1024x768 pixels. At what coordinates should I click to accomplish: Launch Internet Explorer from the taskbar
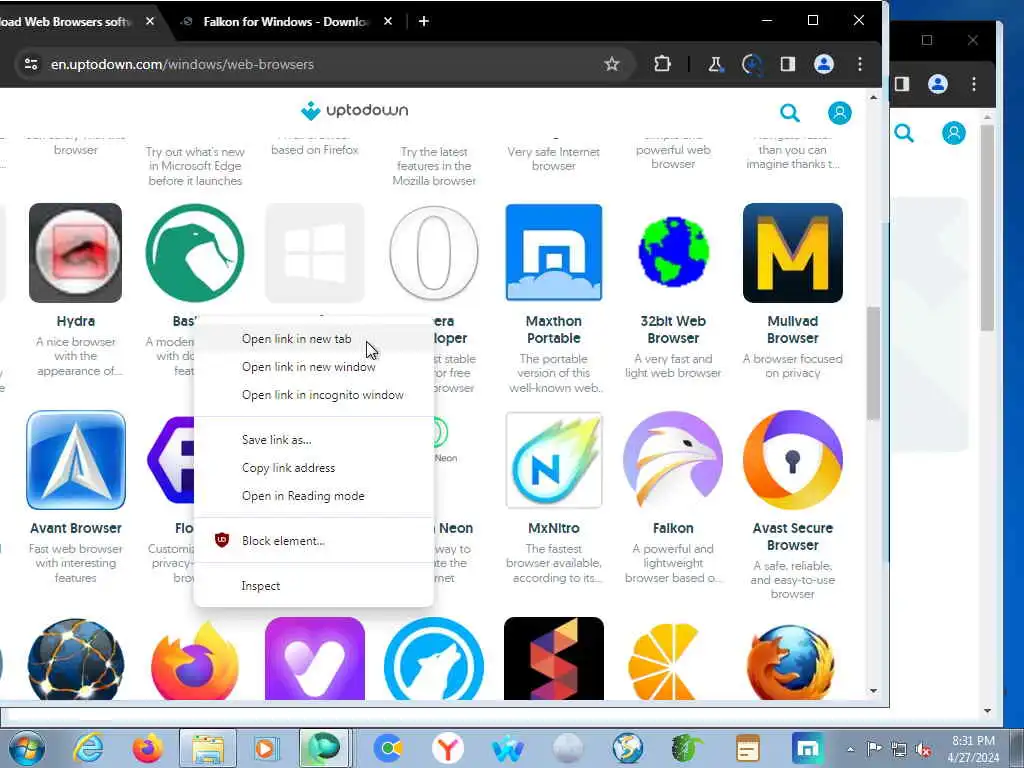88,747
